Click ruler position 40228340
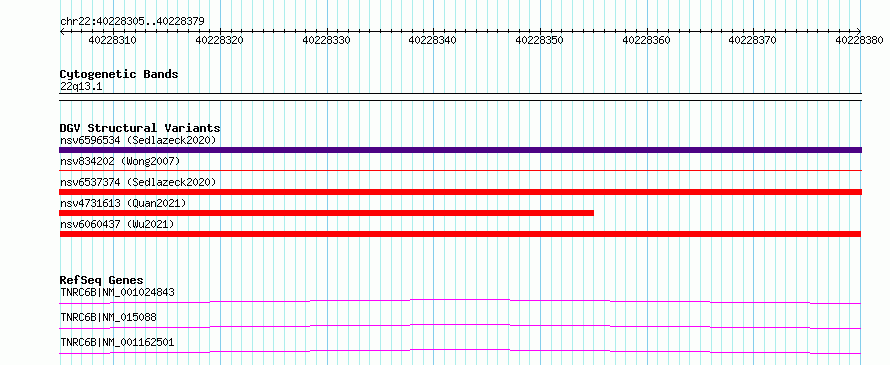The height and width of the screenshot is (365, 890). click(x=433, y=40)
